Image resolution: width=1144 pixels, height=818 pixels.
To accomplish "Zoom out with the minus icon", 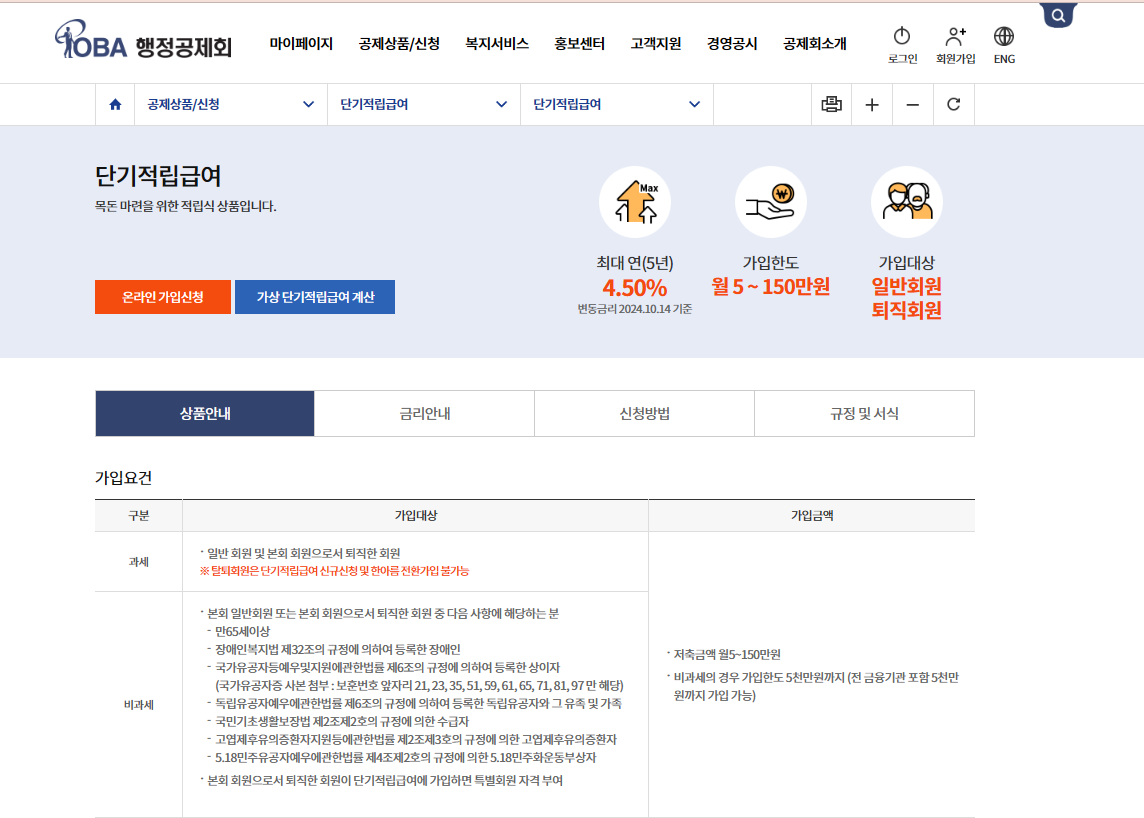I will (x=913, y=105).
